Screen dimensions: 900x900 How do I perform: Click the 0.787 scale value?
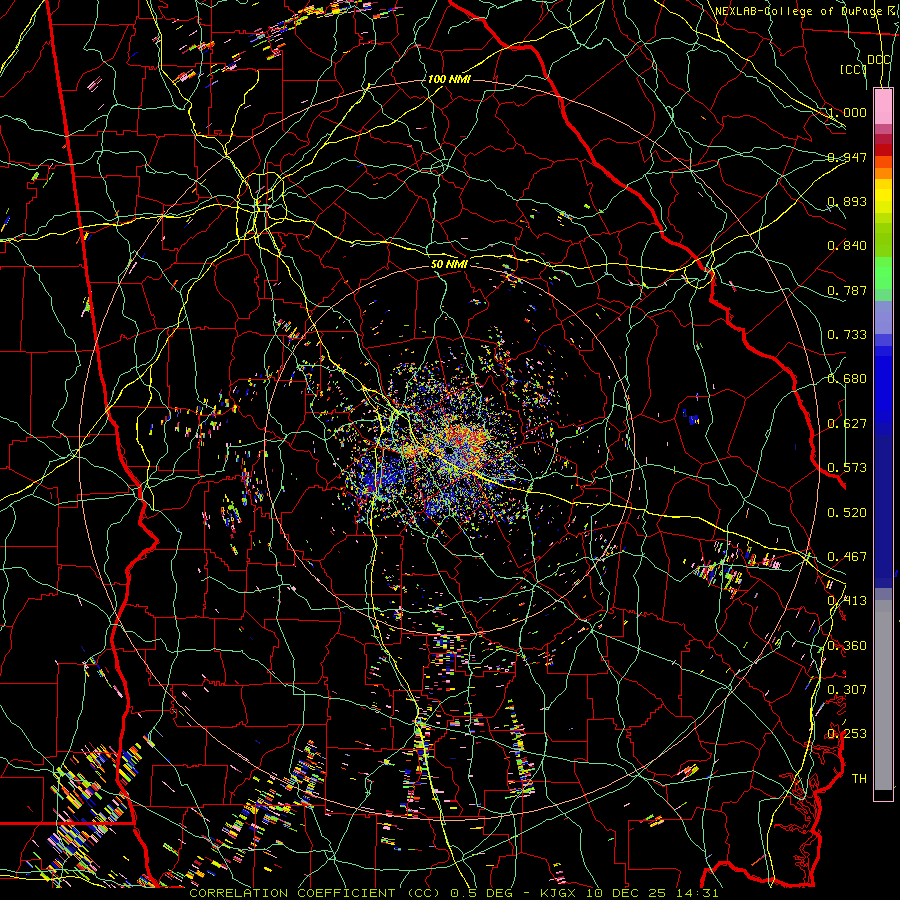click(847, 290)
